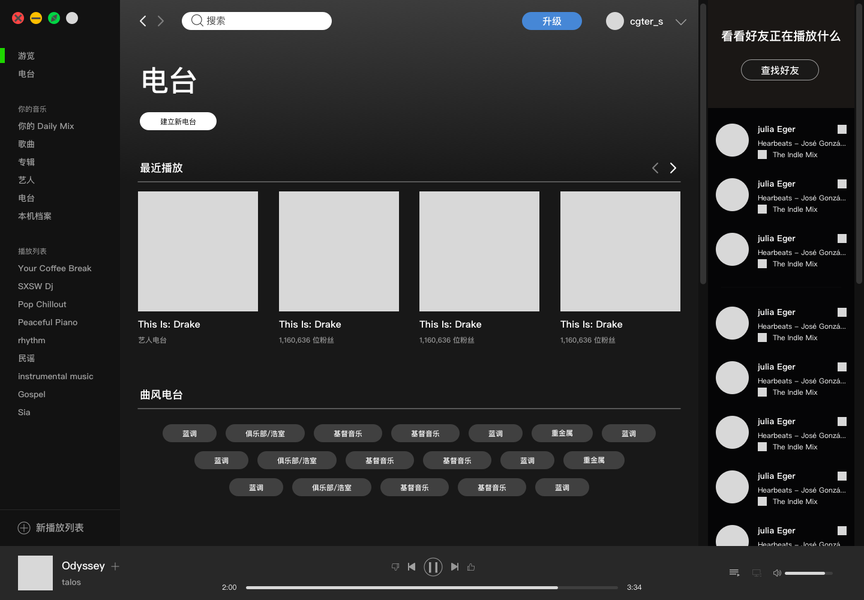Pause the playing track
The image size is (864, 600).
tap(433, 566)
